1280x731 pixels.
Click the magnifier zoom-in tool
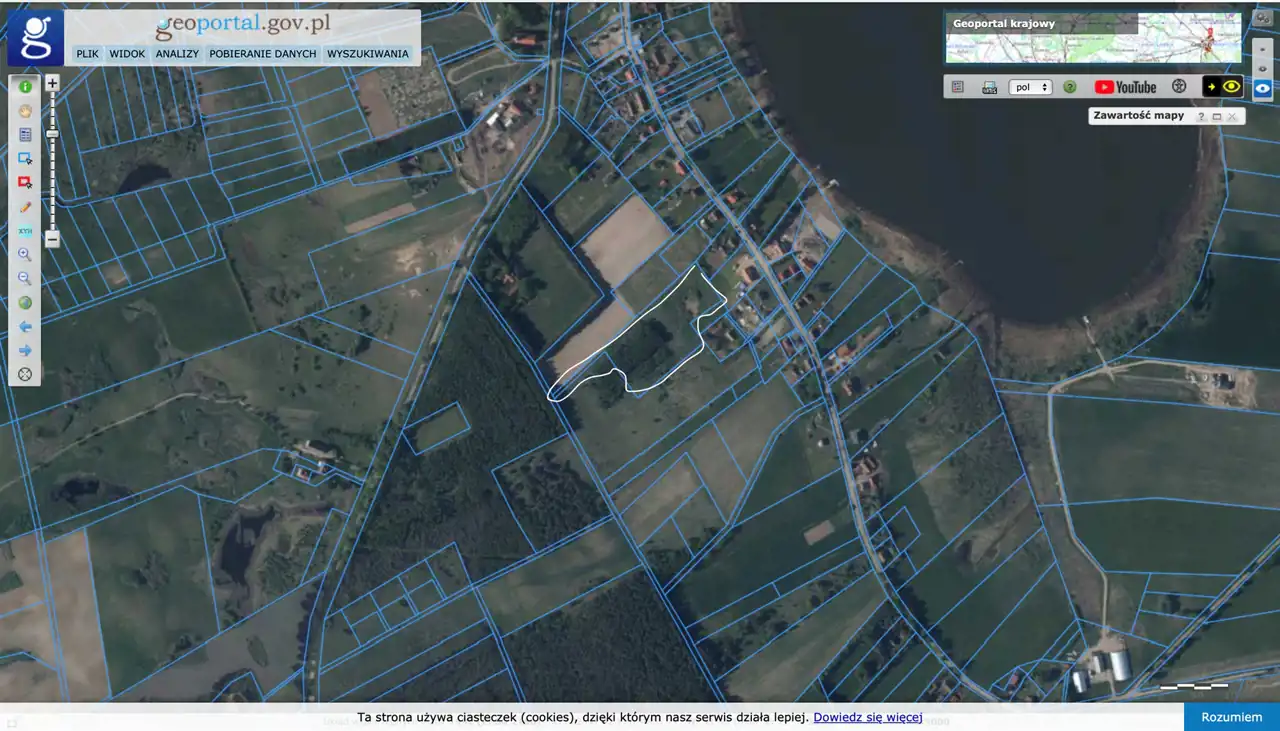tap(25, 255)
